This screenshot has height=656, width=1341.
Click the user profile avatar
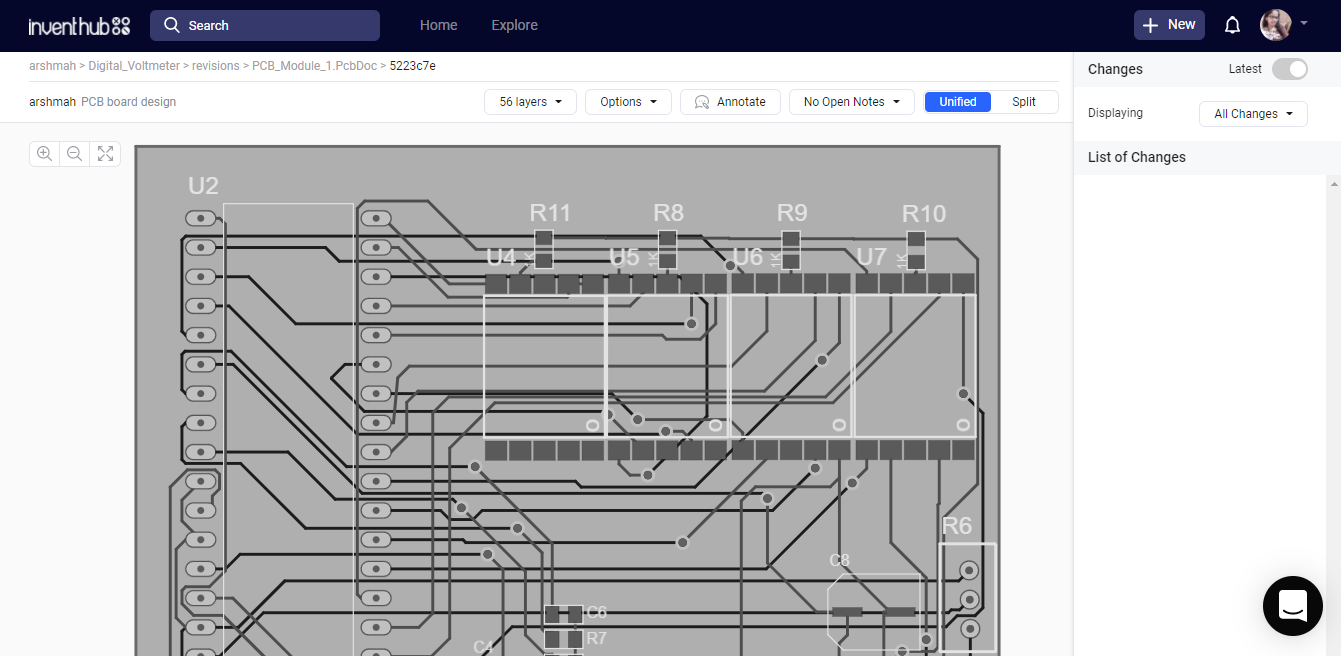tap(1275, 25)
